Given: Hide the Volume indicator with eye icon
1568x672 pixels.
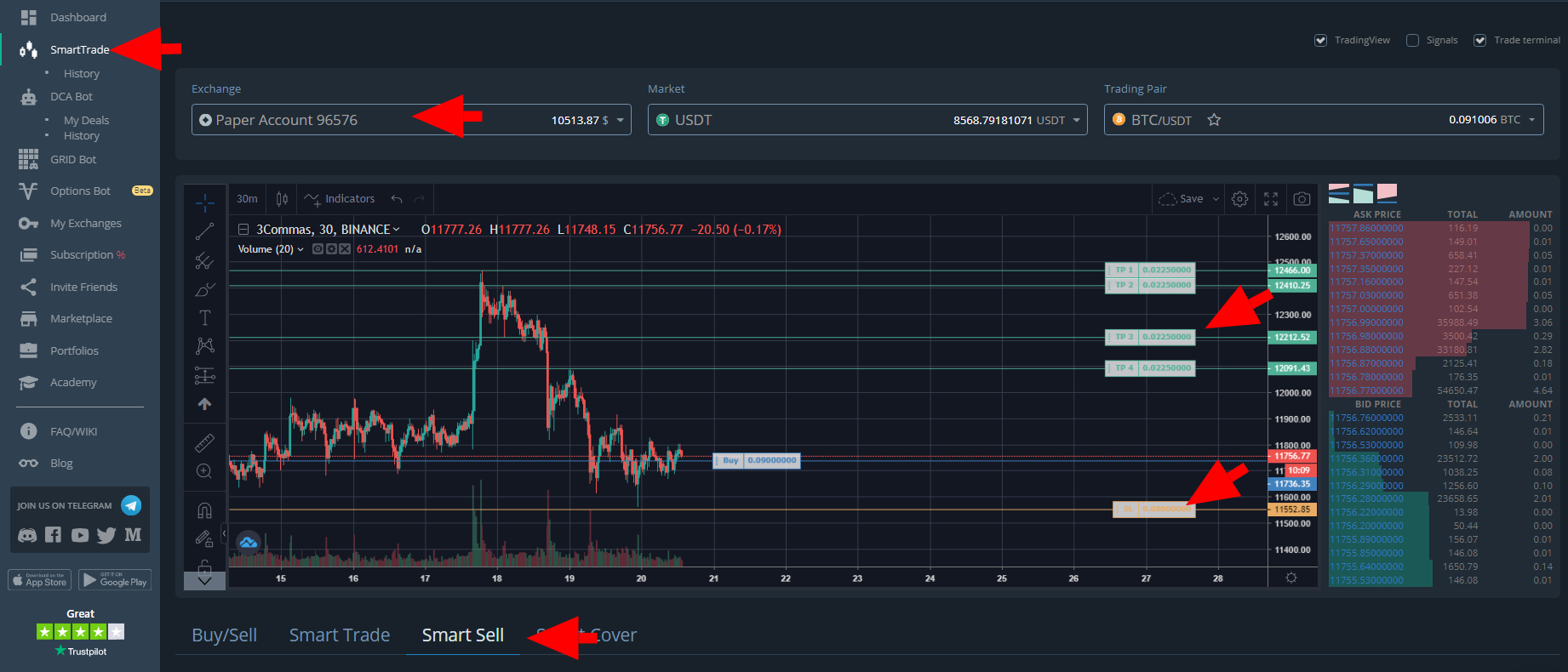Looking at the screenshot, I should click(318, 249).
